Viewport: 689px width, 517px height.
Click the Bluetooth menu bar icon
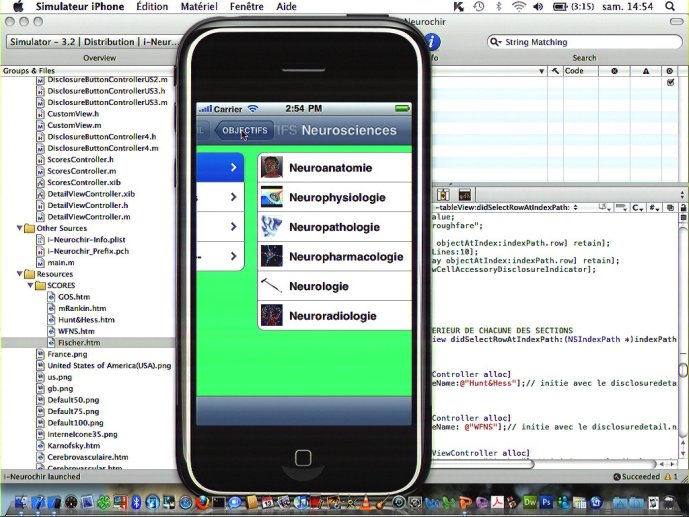(x=499, y=7)
